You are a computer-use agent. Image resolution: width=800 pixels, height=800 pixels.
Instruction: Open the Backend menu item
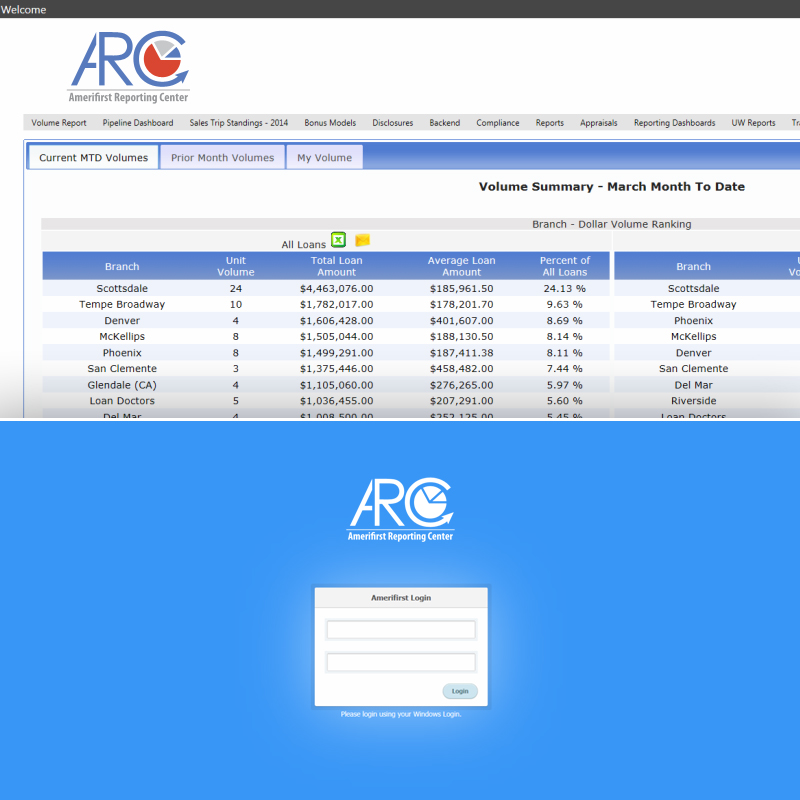tap(444, 123)
